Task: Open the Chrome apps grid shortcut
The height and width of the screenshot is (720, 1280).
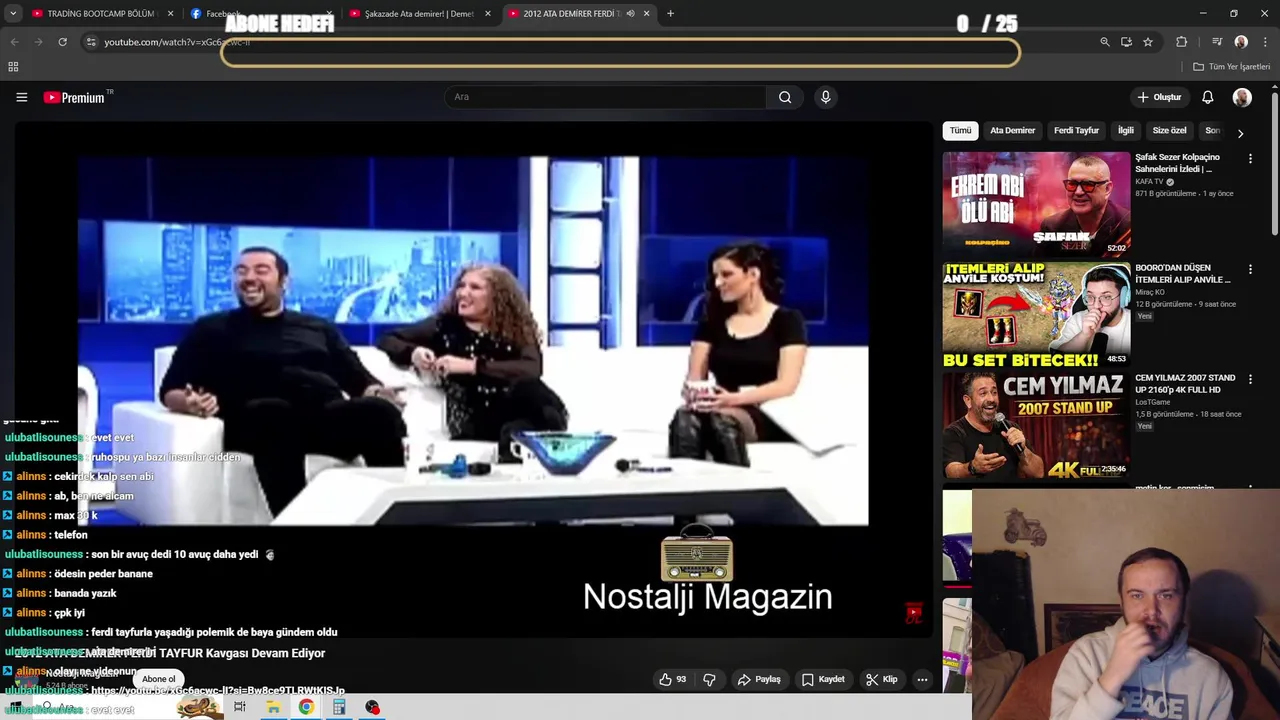Action: tap(13, 67)
